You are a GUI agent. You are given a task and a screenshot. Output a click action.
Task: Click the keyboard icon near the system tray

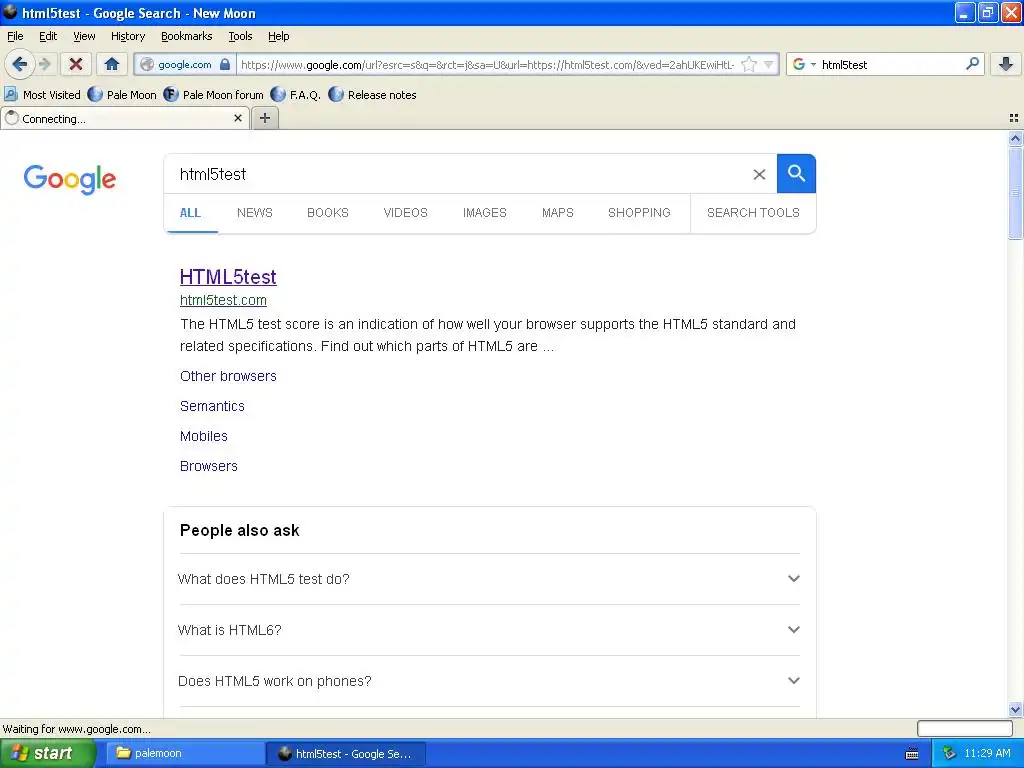912,754
